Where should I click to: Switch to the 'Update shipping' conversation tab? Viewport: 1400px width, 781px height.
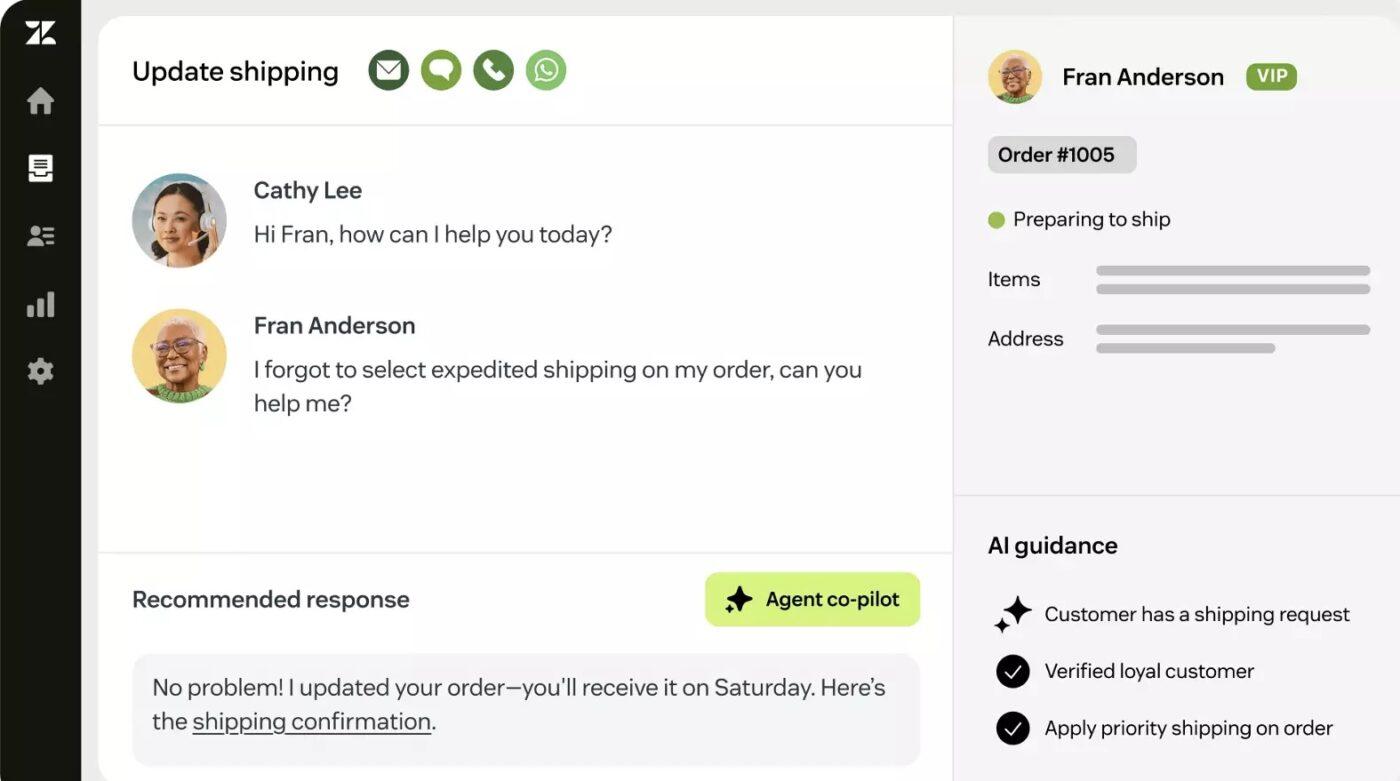point(235,71)
